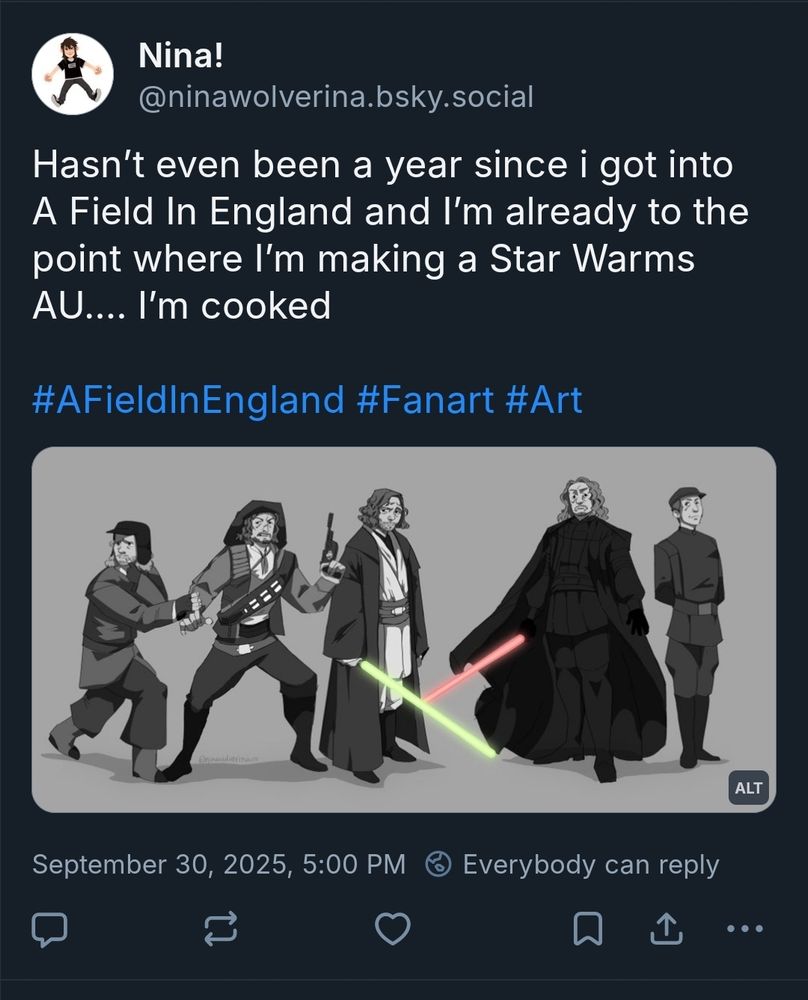Click the reply speech bubble icon
This screenshot has height=1000, width=808.
[48, 929]
